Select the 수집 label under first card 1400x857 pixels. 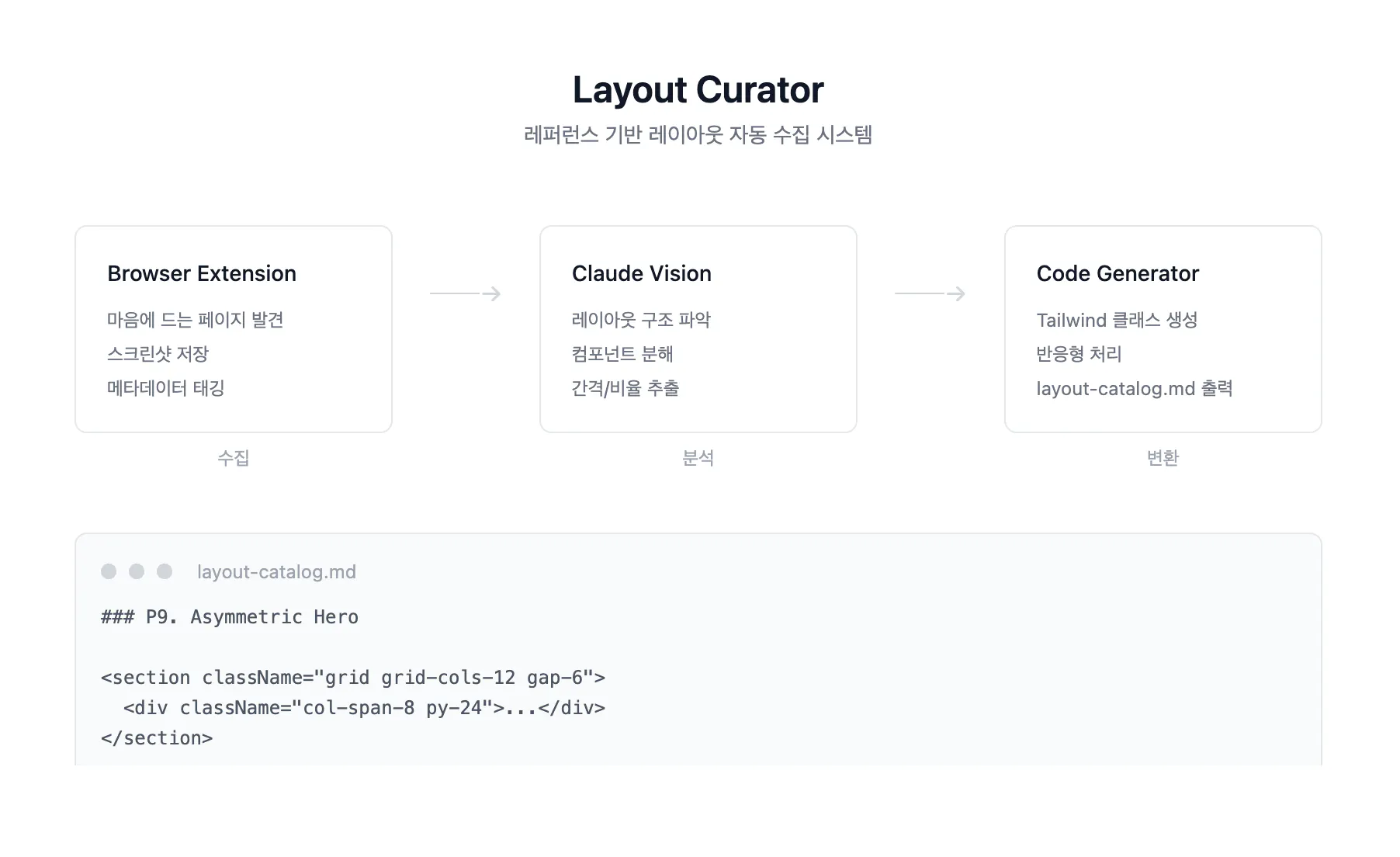coord(234,458)
